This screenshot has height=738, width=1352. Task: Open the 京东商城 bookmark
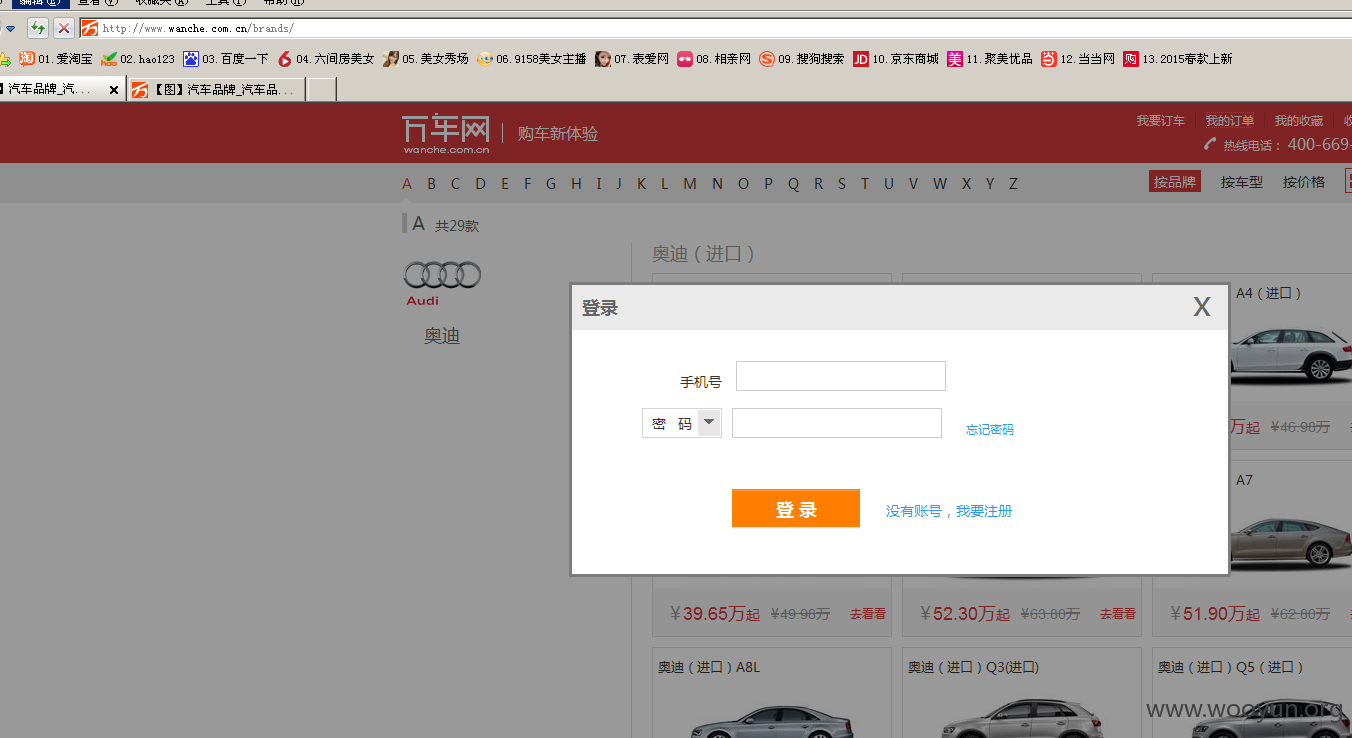tap(896, 59)
